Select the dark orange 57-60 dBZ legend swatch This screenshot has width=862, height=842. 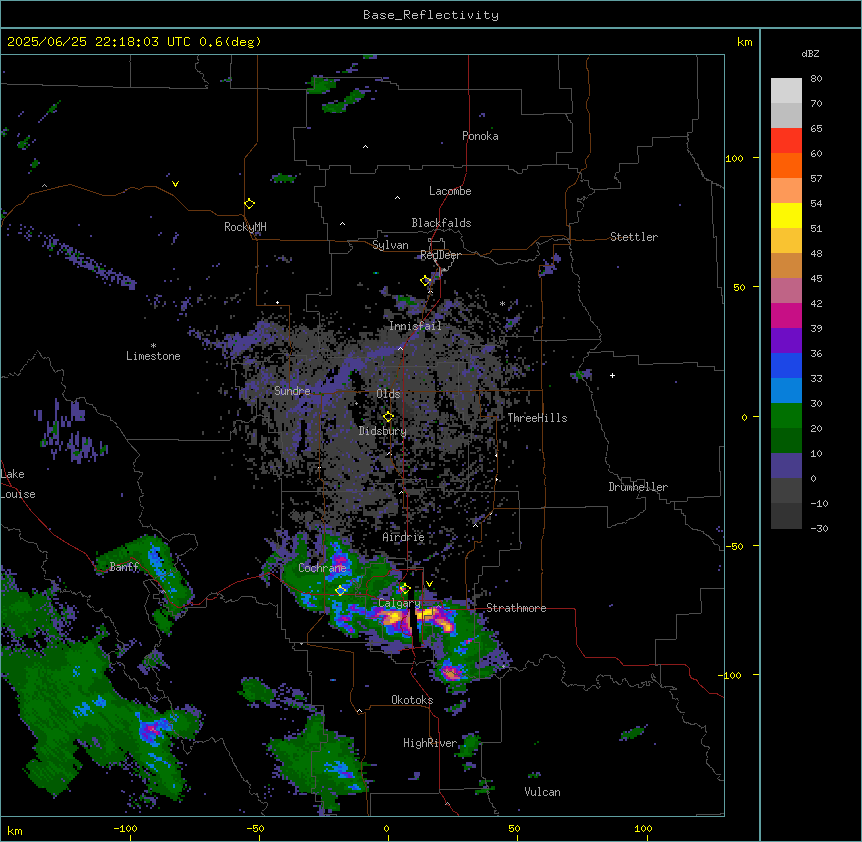[786, 165]
